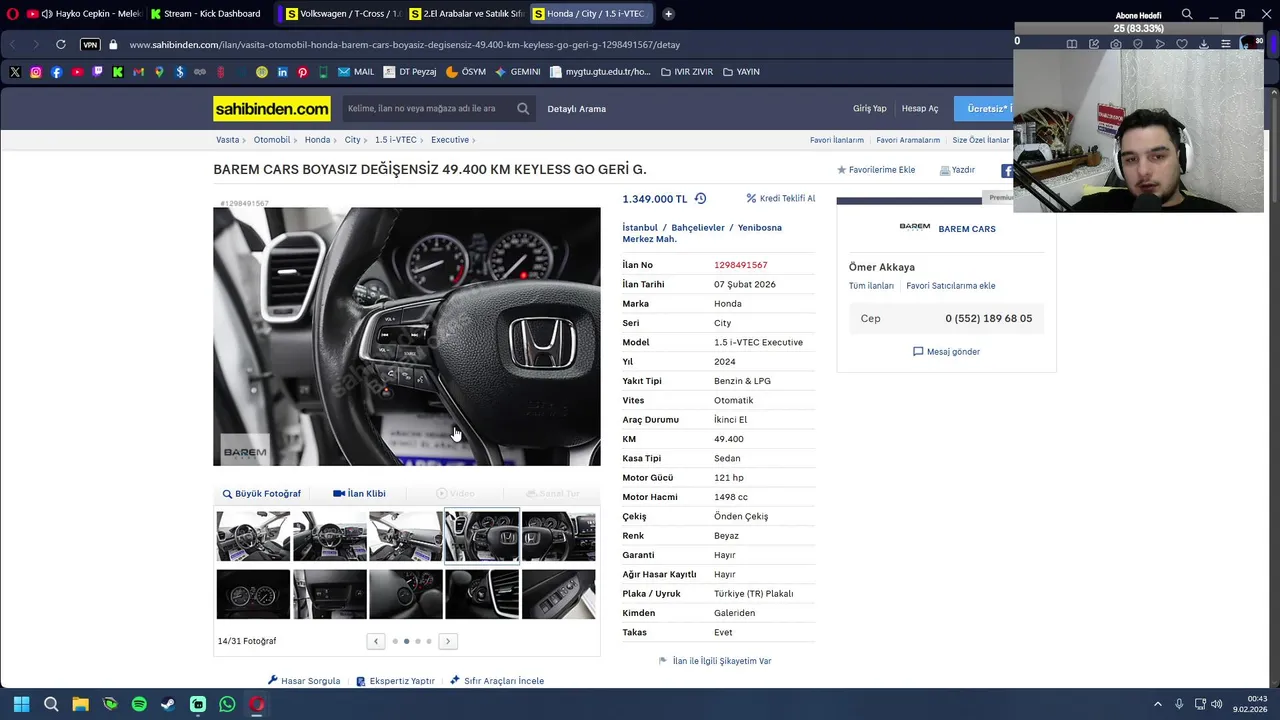Open the X (Twitter) bookmark
This screenshot has height=720, width=1280.
[x=15, y=72]
